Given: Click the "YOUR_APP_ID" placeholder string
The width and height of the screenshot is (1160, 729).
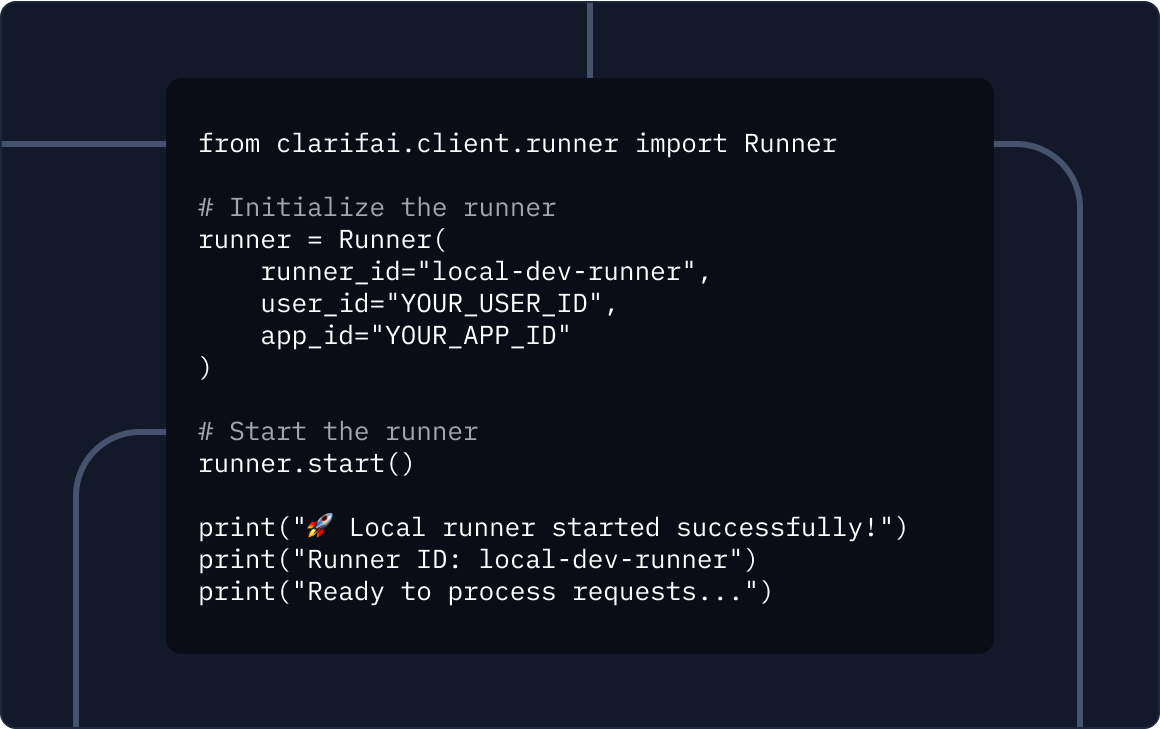Looking at the screenshot, I should coord(470,336).
